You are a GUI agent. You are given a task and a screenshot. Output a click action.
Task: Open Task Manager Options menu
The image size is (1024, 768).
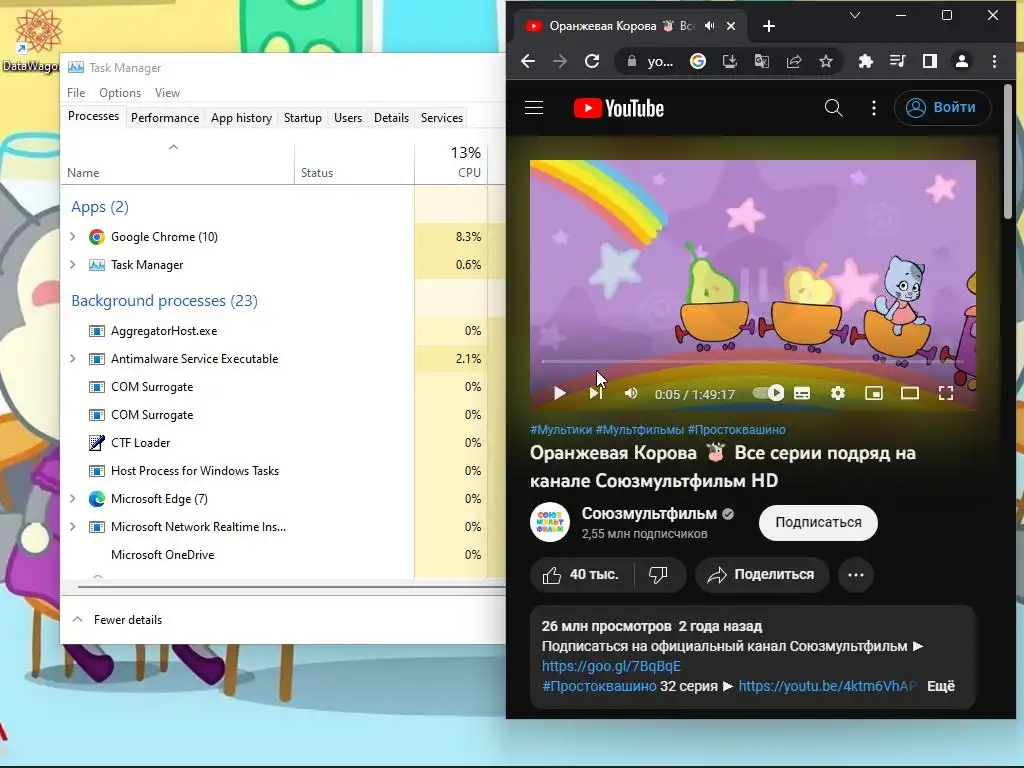(120, 93)
